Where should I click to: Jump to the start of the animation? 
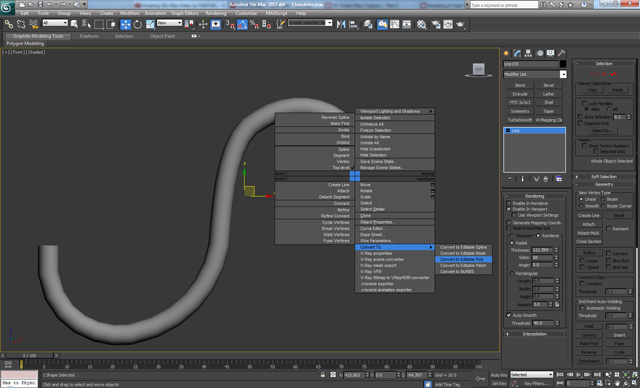click(x=560, y=375)
